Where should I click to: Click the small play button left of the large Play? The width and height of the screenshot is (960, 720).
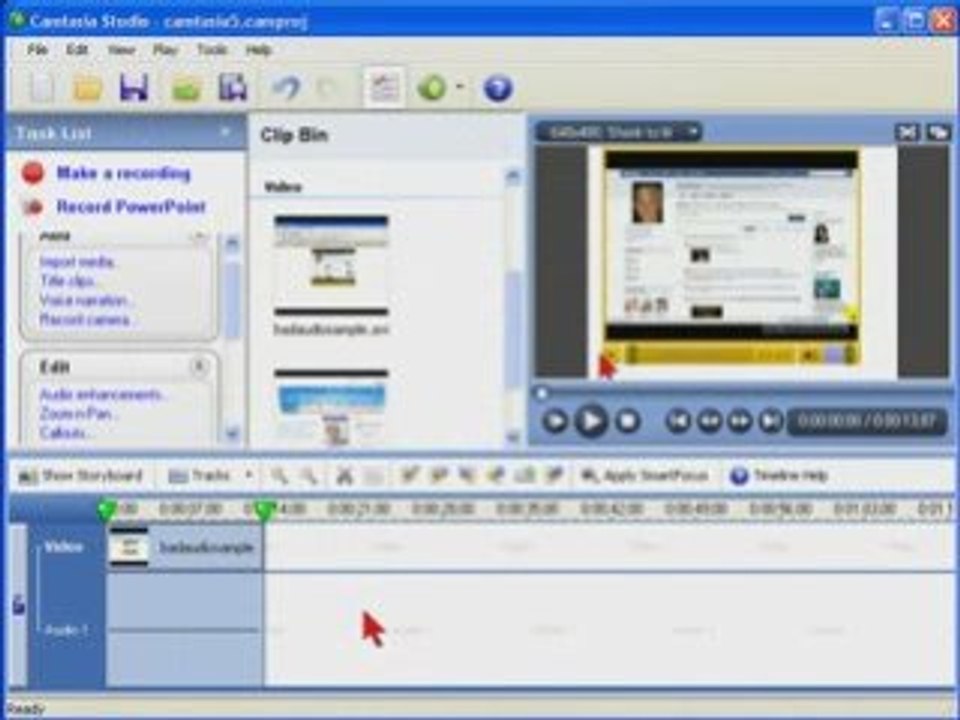(x=555, y=421)
